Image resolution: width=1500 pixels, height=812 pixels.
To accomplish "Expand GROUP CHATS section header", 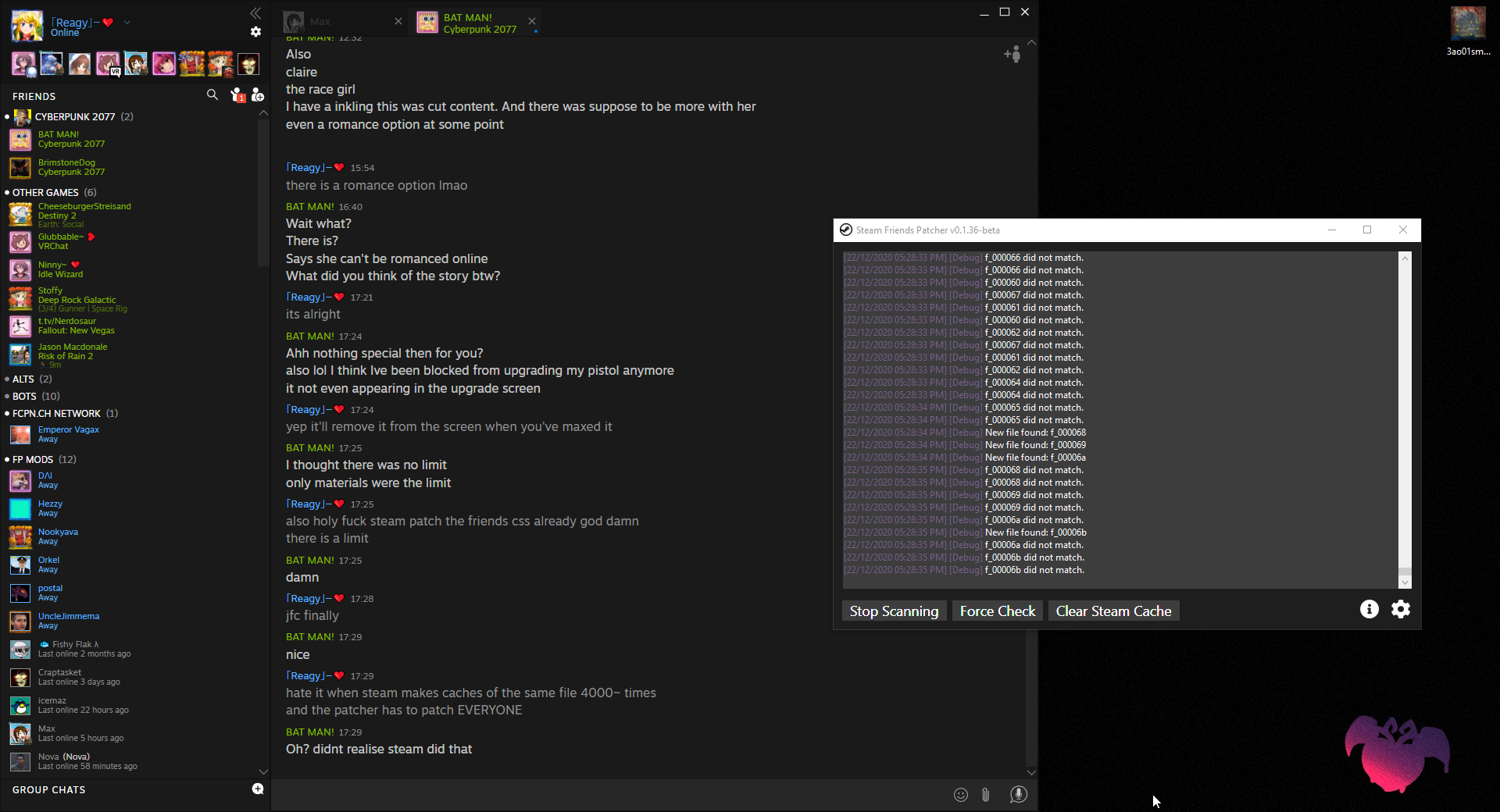I will 49,789.
